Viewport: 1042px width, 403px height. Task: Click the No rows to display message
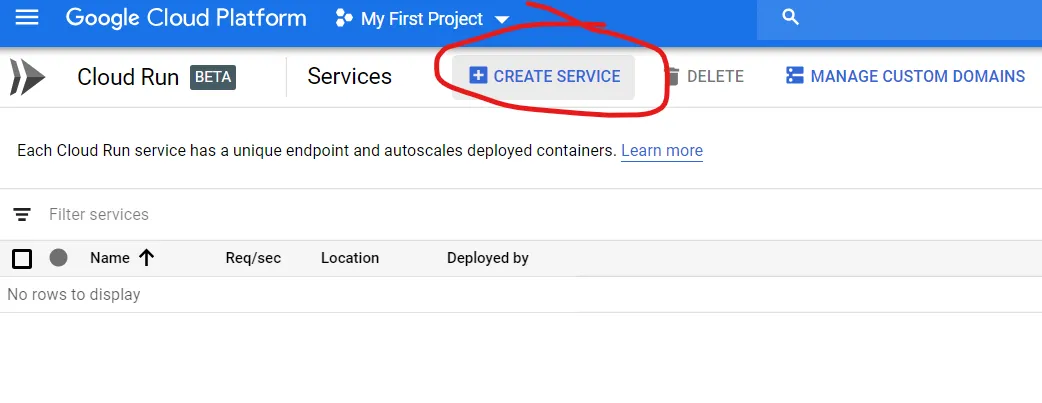point(74,295)
